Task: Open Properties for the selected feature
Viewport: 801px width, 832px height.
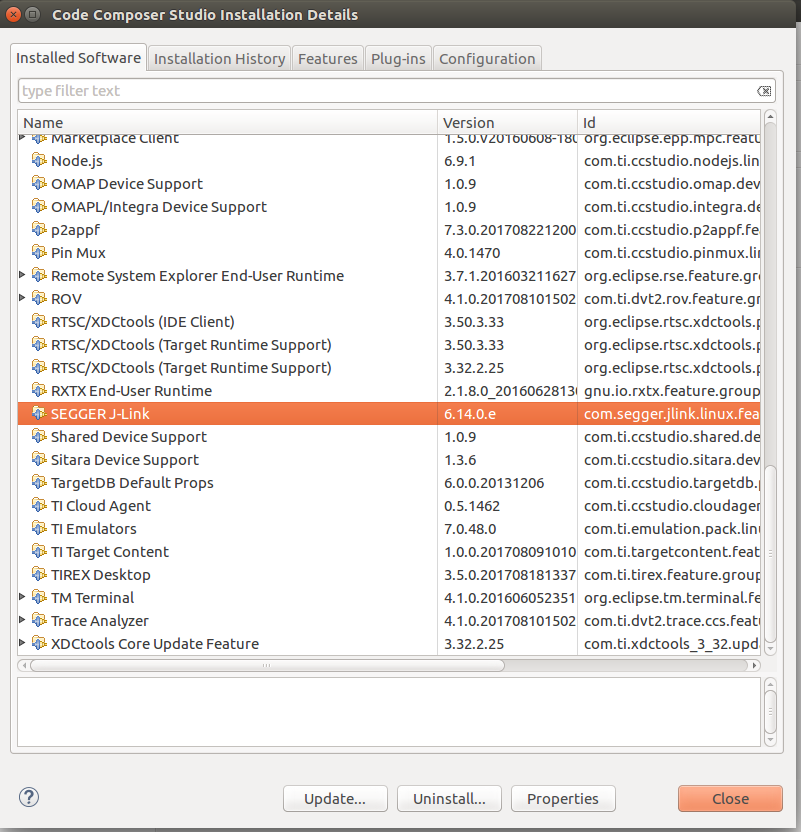Action: (563, 799)
